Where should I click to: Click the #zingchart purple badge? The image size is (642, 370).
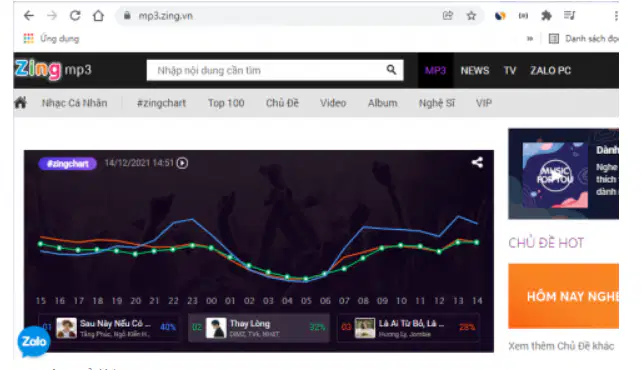click(68, 164)
